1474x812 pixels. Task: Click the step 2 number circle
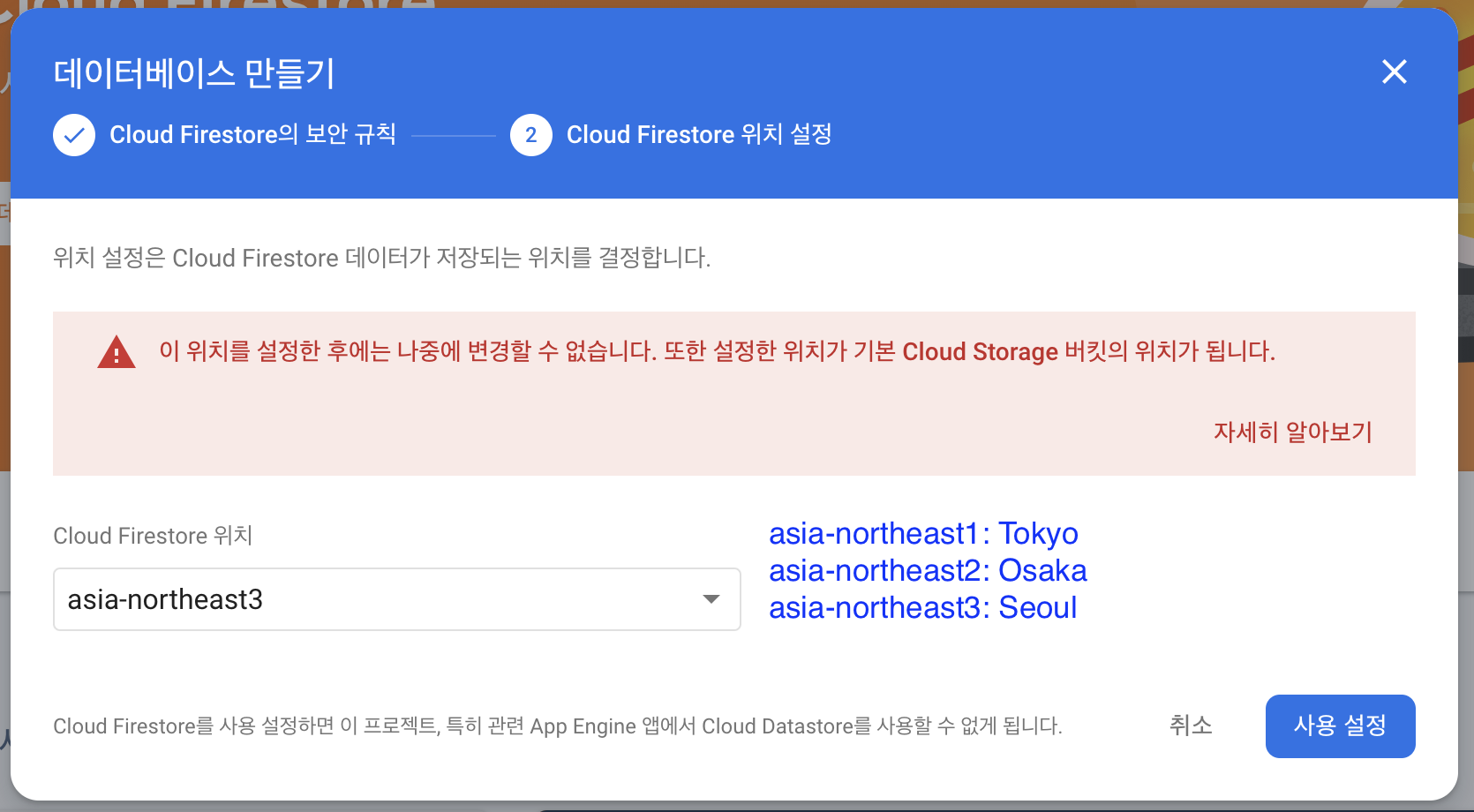[x=530, y=135]
